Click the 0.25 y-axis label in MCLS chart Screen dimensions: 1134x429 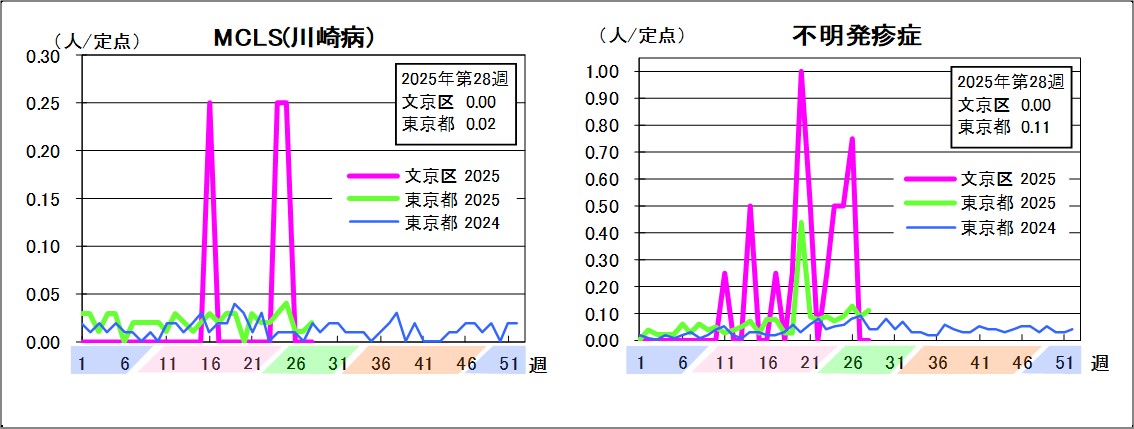click(x=44, y=103)
